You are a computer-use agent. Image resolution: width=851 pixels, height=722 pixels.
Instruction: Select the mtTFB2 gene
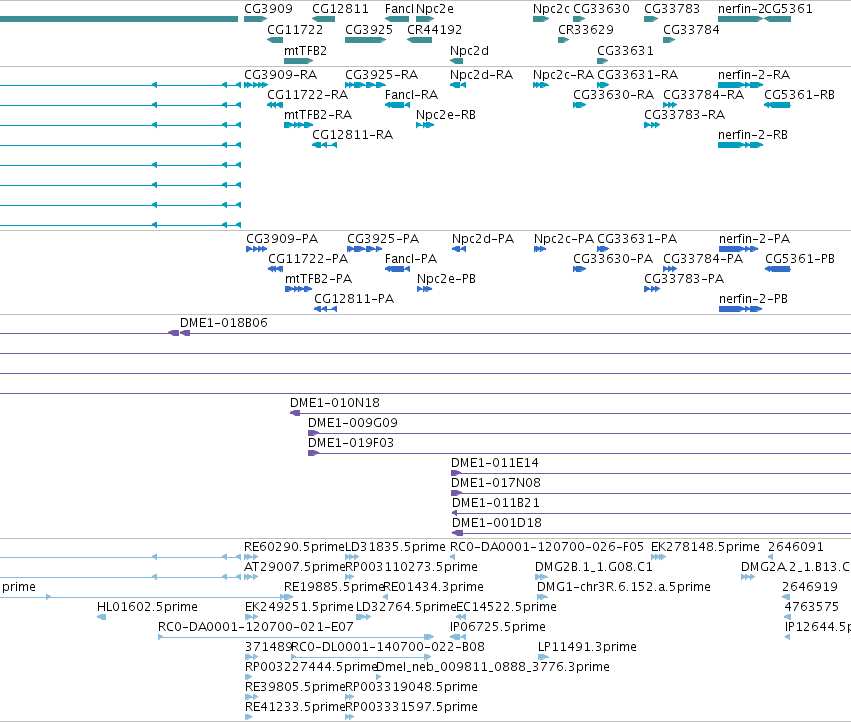tap(299, 60)
